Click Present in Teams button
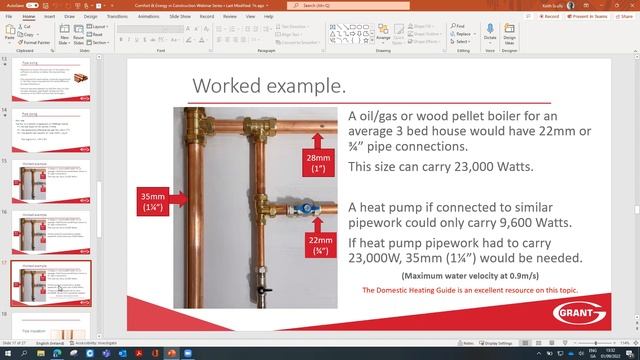640x360 pixels. click(587, 16)
